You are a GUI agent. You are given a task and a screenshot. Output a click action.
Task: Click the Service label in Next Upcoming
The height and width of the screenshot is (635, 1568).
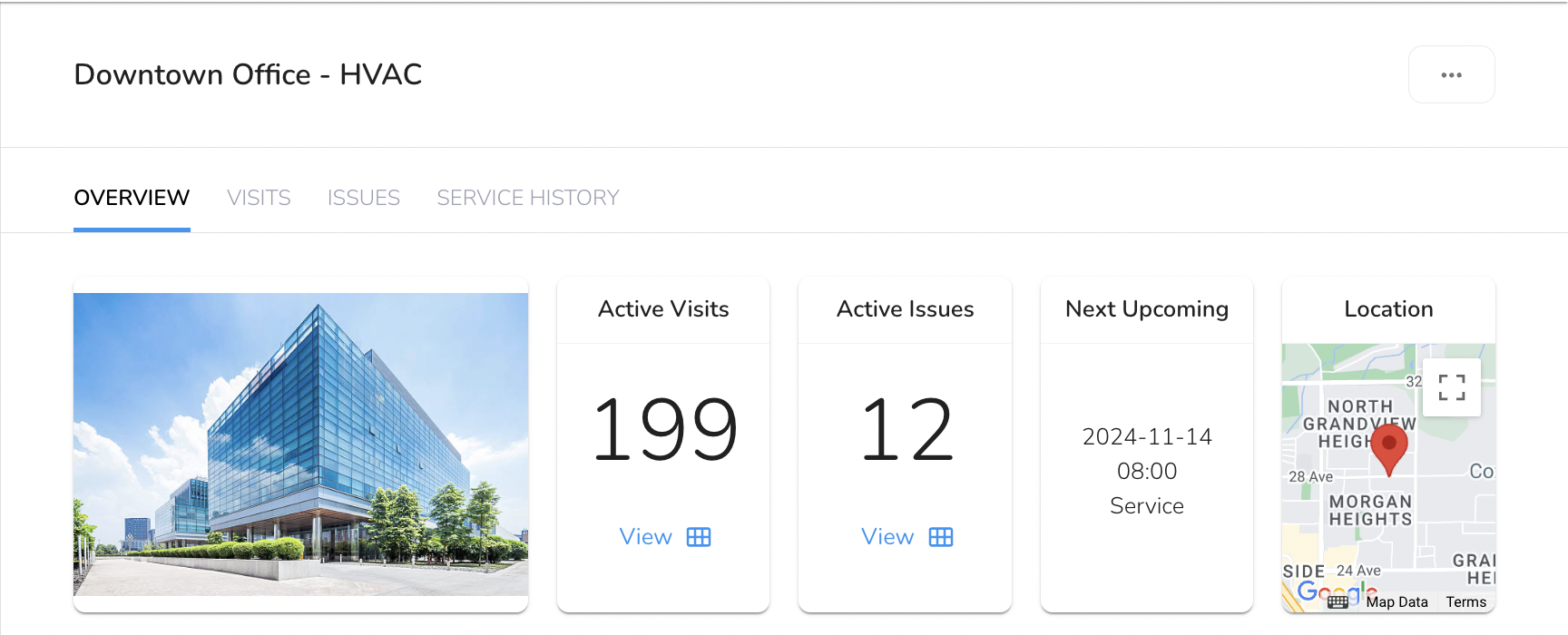pos(1147,505)
